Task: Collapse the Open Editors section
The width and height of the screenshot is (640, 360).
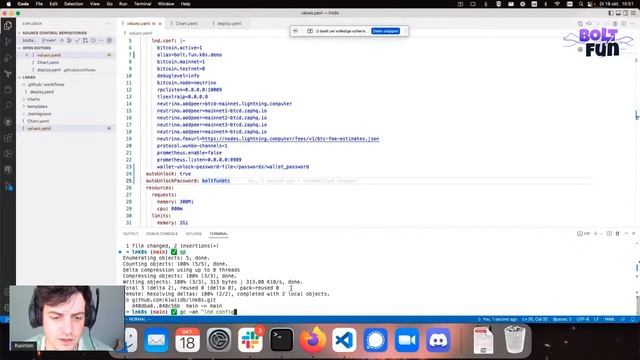Action: [36, 48]
